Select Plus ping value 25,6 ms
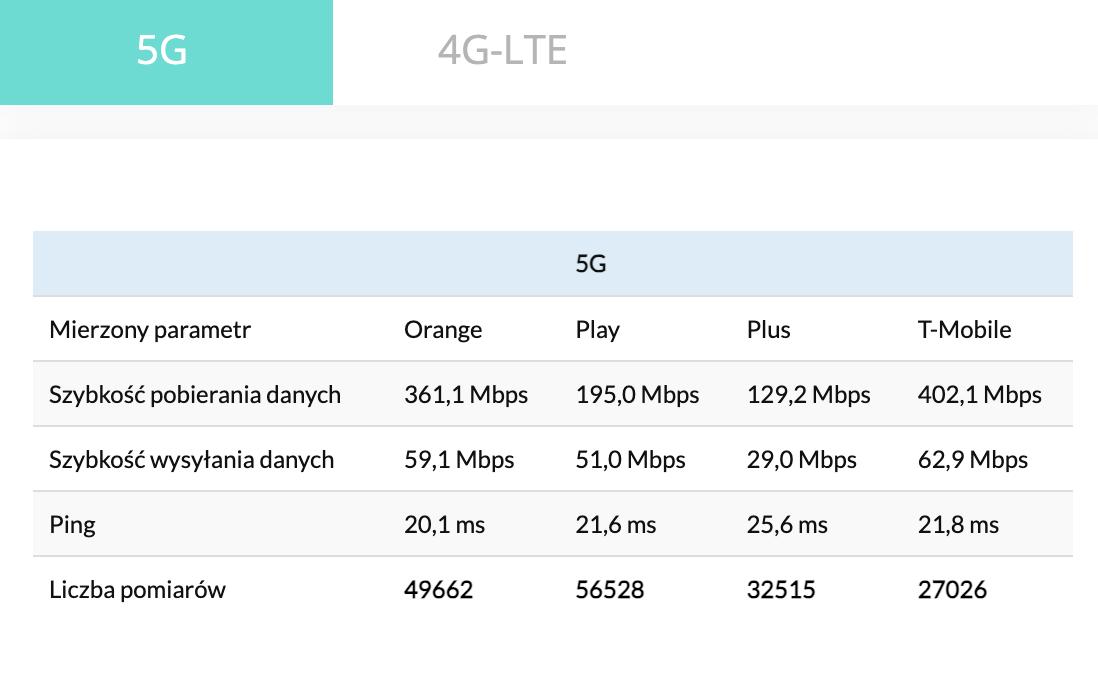Image resolution: width=1098 pixels, height=690 pixels. point(787,525)
